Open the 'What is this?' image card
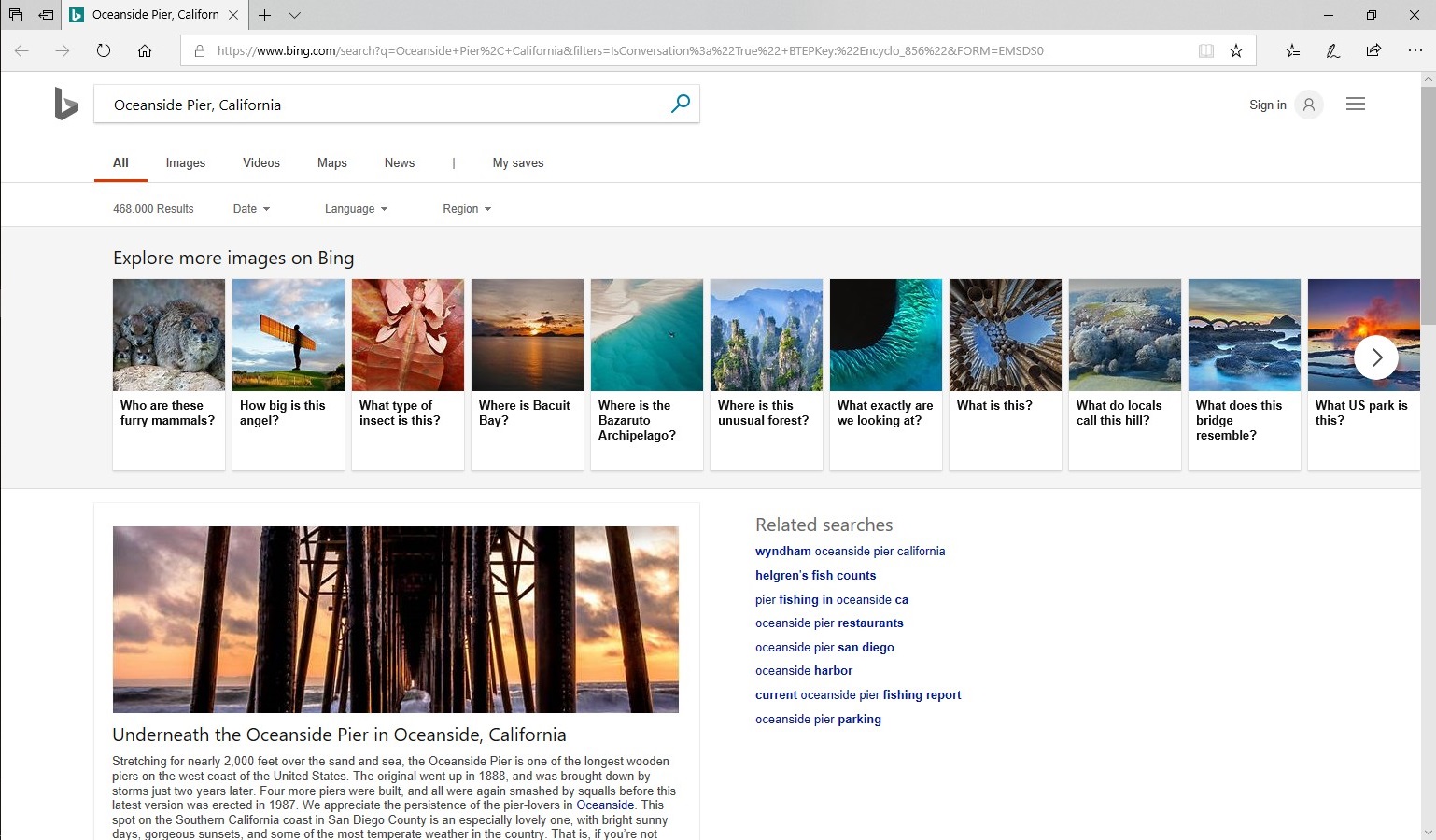This screenshot has height=840, width=1436. (x=1006, y=374)
